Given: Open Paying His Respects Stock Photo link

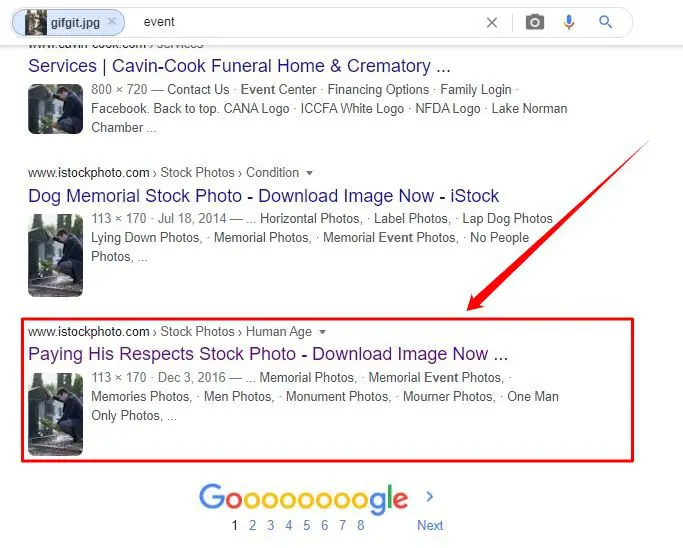Looking at the screenshot, I should [268, 354].
